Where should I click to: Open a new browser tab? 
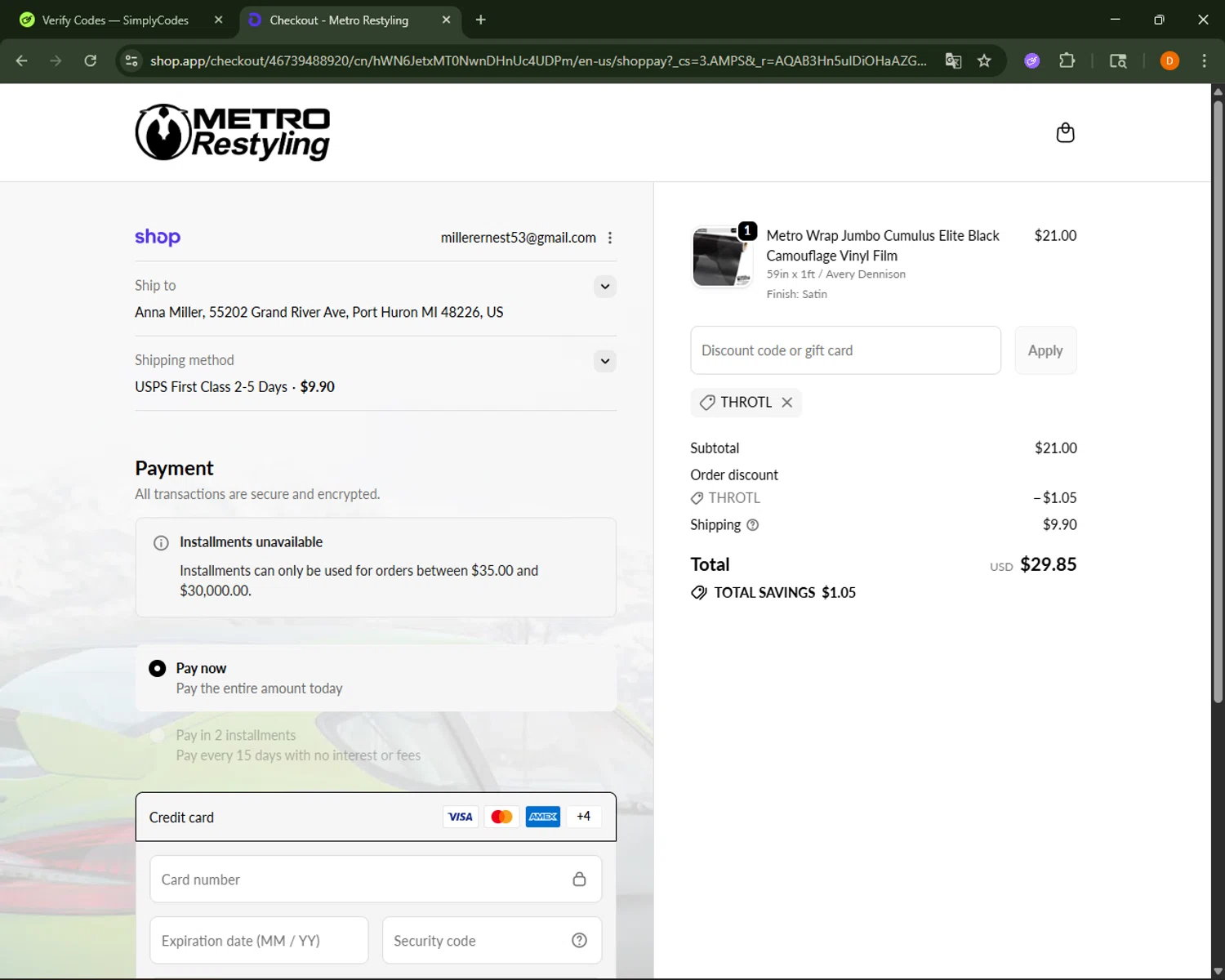[480, 20]
